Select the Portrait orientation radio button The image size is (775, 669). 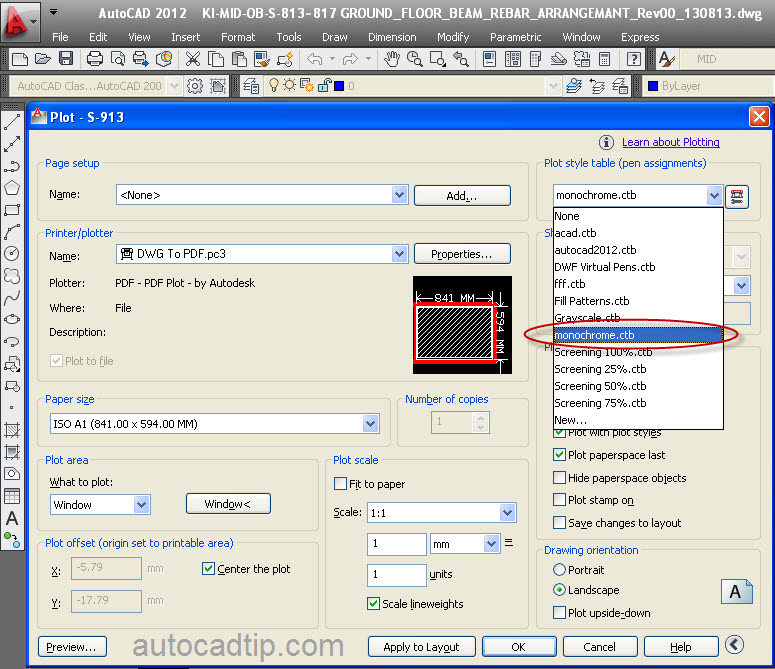click(x=560, y=569)
